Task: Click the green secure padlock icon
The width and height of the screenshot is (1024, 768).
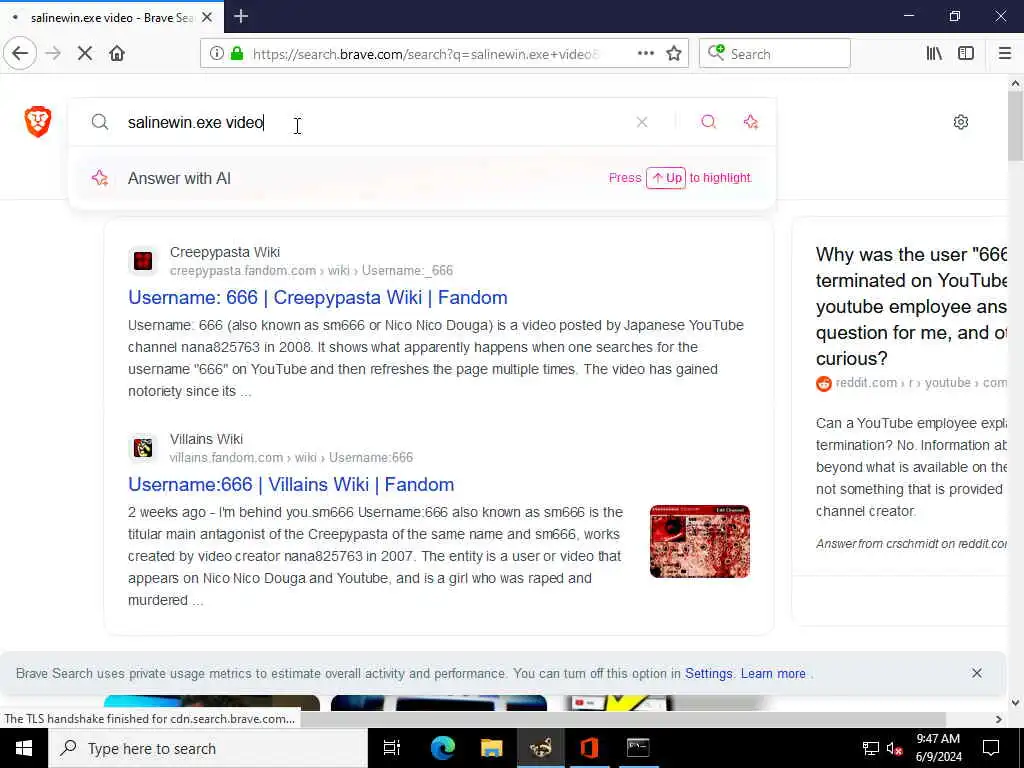Action: pyautogui.click(x=238, y=54)
